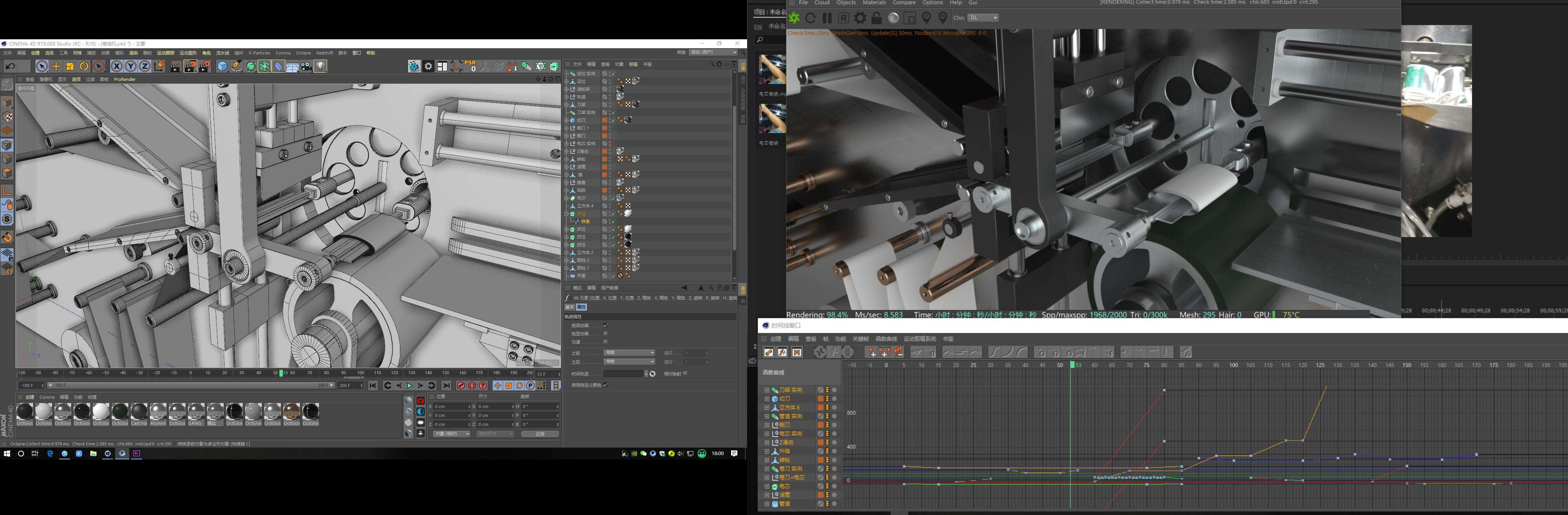The height and width of the screenshot is (515, 1568).
Task: Click the Rotate tool icon
Action: point(84,67)
